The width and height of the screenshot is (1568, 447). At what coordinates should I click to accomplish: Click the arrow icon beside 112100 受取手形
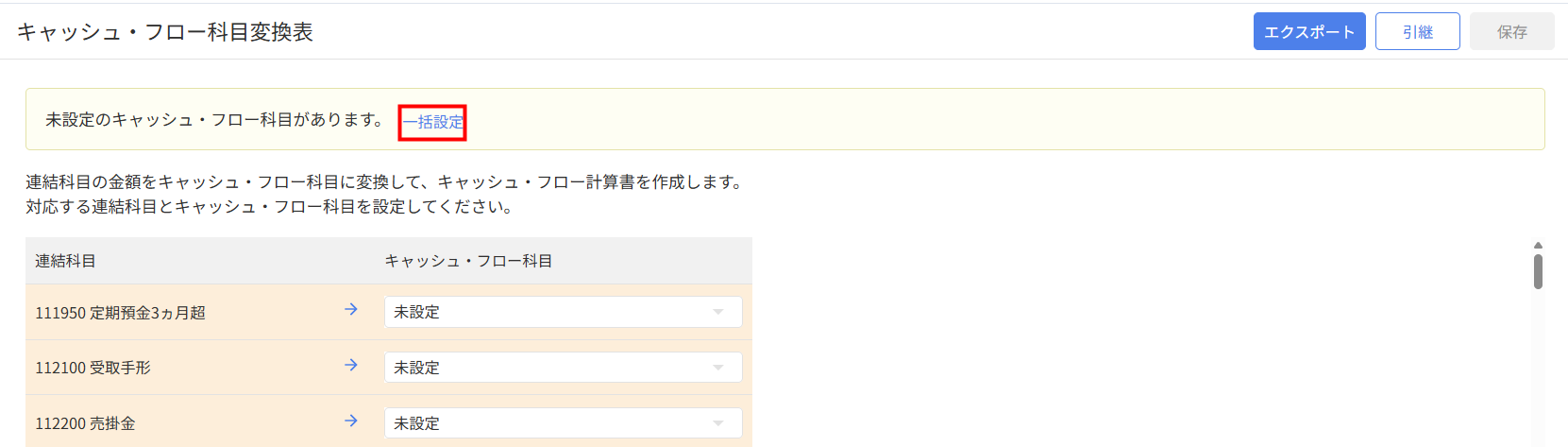(x=351, y=366)
